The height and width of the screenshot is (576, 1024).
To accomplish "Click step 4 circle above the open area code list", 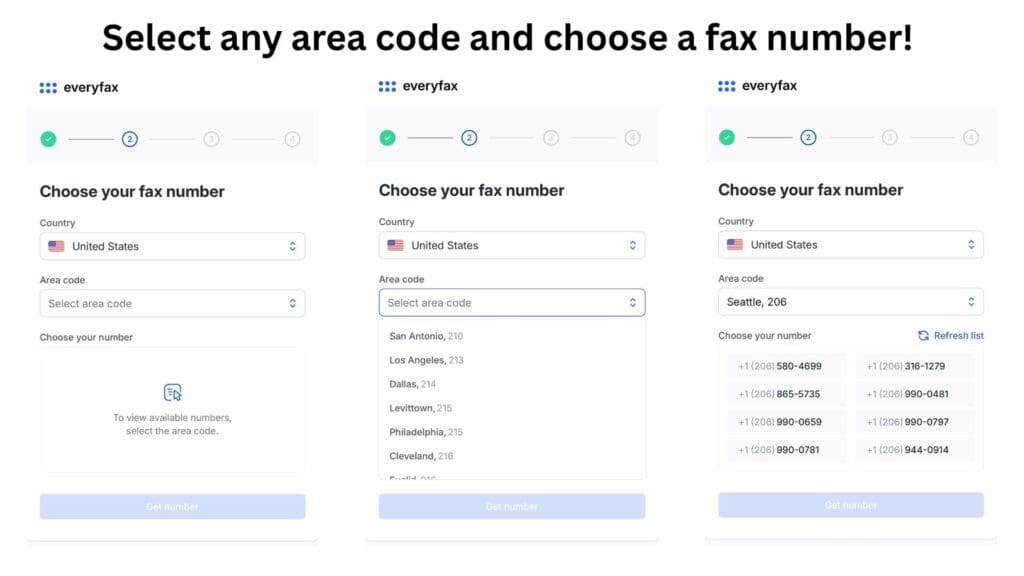I will pos(632,138).
